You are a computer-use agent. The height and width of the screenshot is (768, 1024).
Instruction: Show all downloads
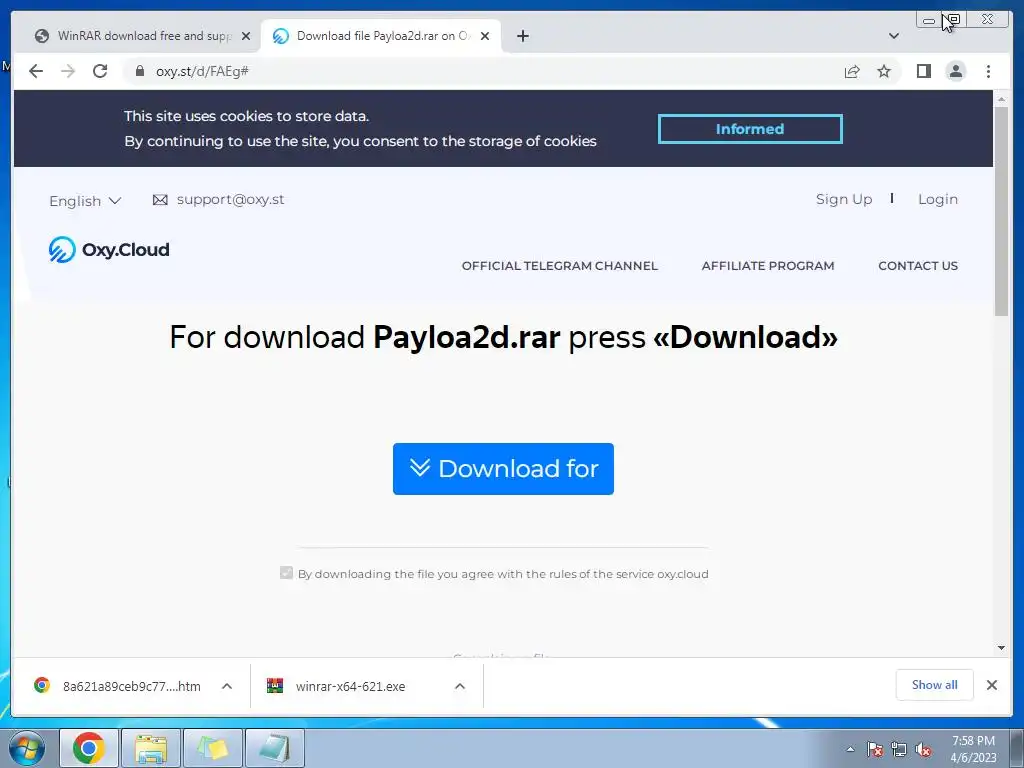point(935,684)
